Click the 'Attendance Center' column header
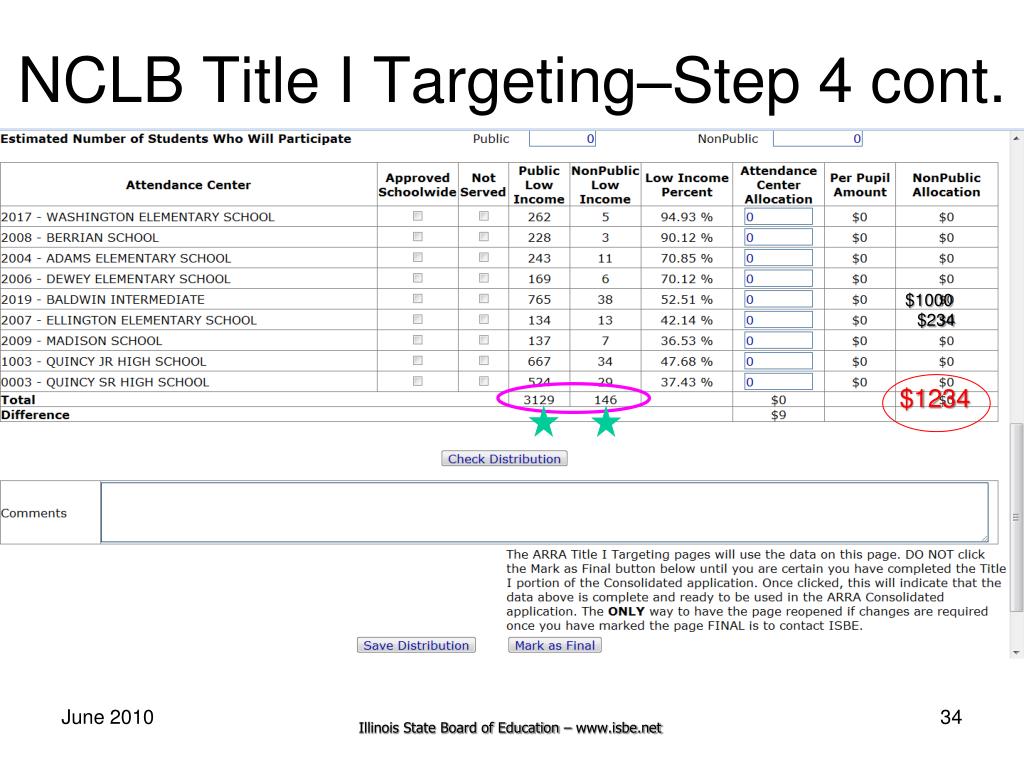This screenshot has height=768, width=1024. coord(188,185)
